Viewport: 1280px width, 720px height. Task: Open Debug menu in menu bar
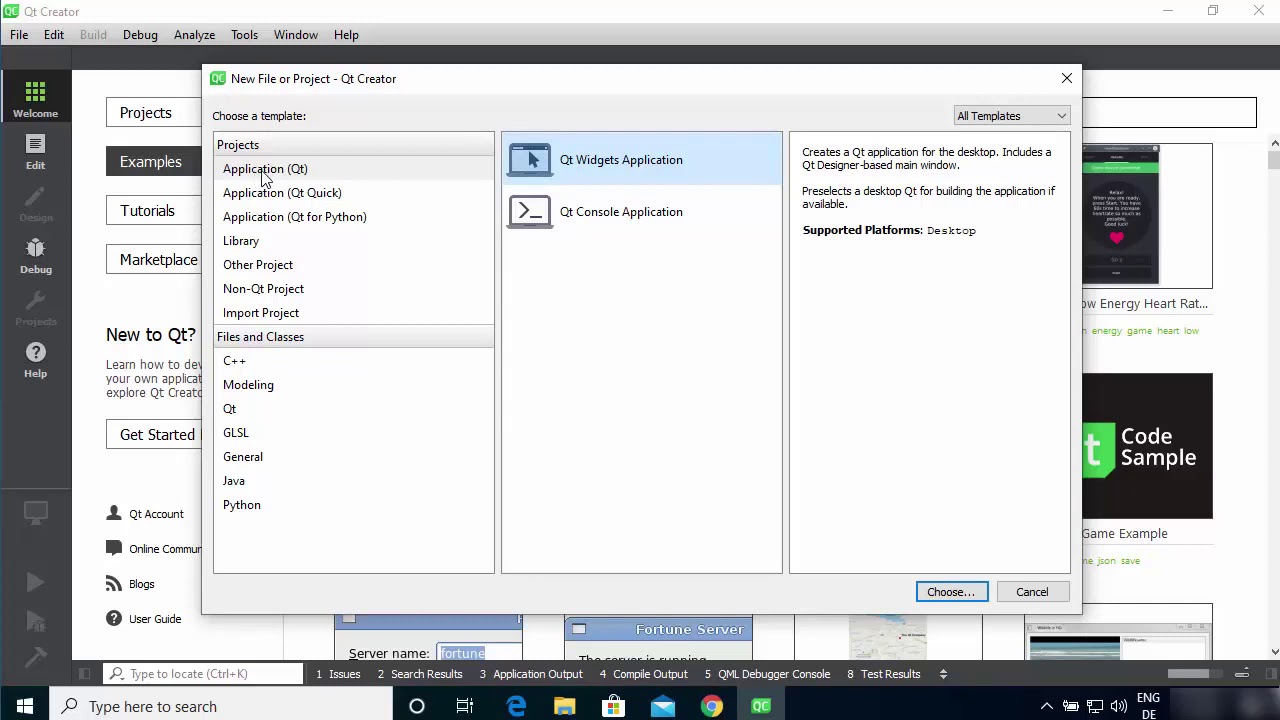(x=140, y=35)
